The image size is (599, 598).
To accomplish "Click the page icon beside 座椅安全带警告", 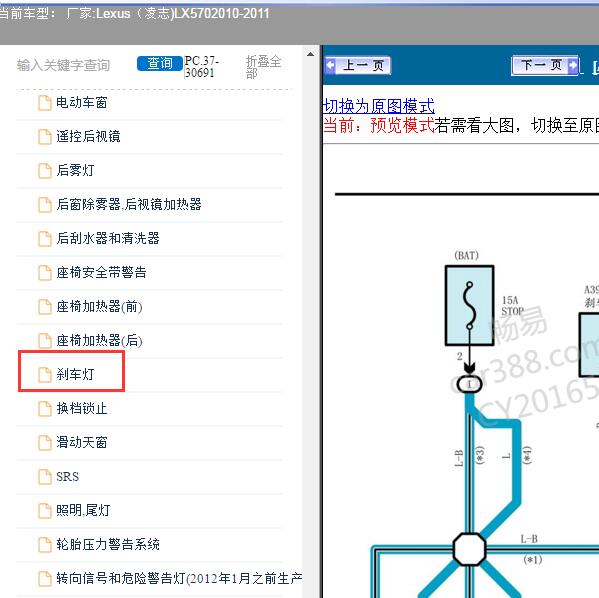I will [x=45, y=273].
